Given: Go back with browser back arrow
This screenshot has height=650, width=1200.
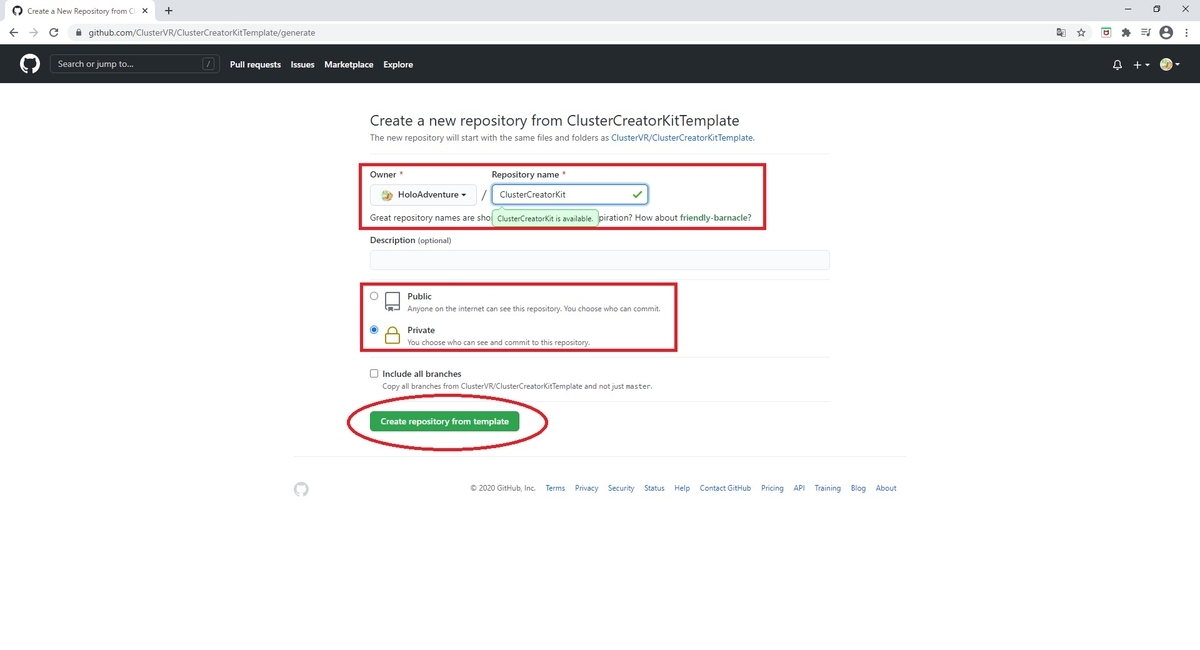Looking at the screenshot, I should point(13,32).
